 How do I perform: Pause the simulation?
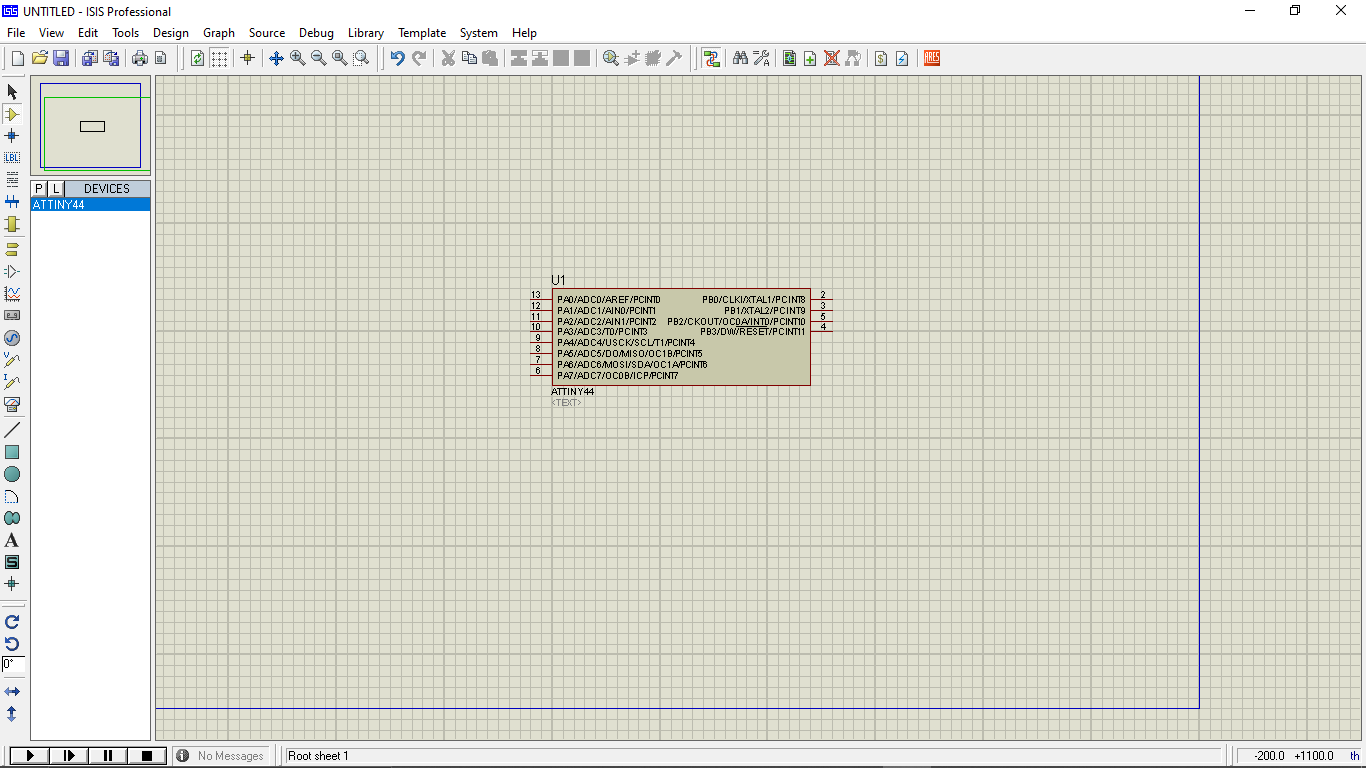tap(108, 756)
